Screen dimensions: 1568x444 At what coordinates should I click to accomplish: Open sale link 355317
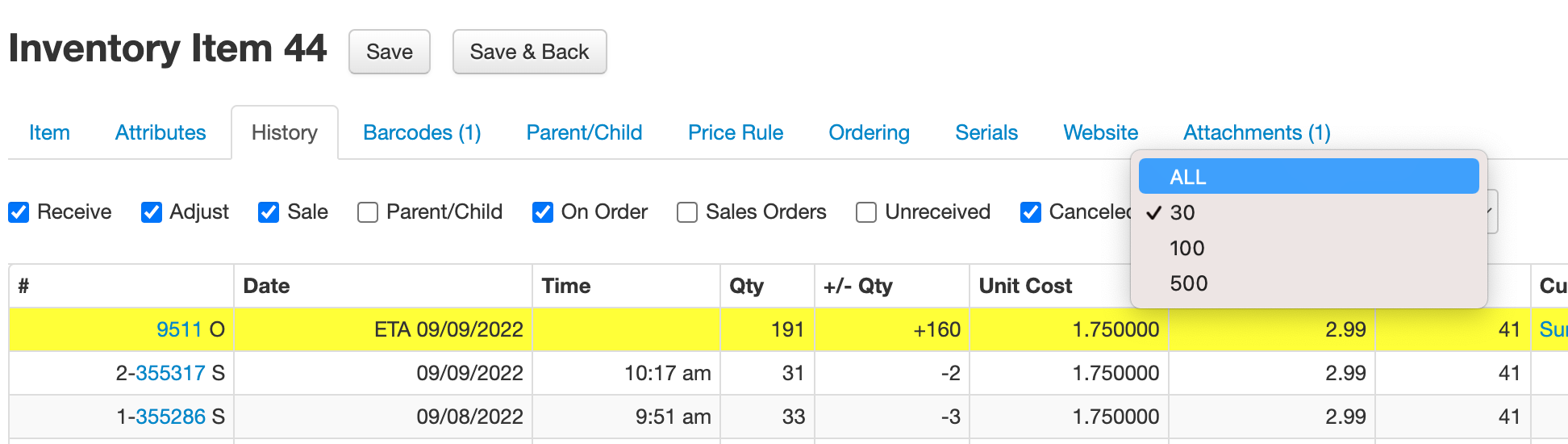[x=170, y=373]
